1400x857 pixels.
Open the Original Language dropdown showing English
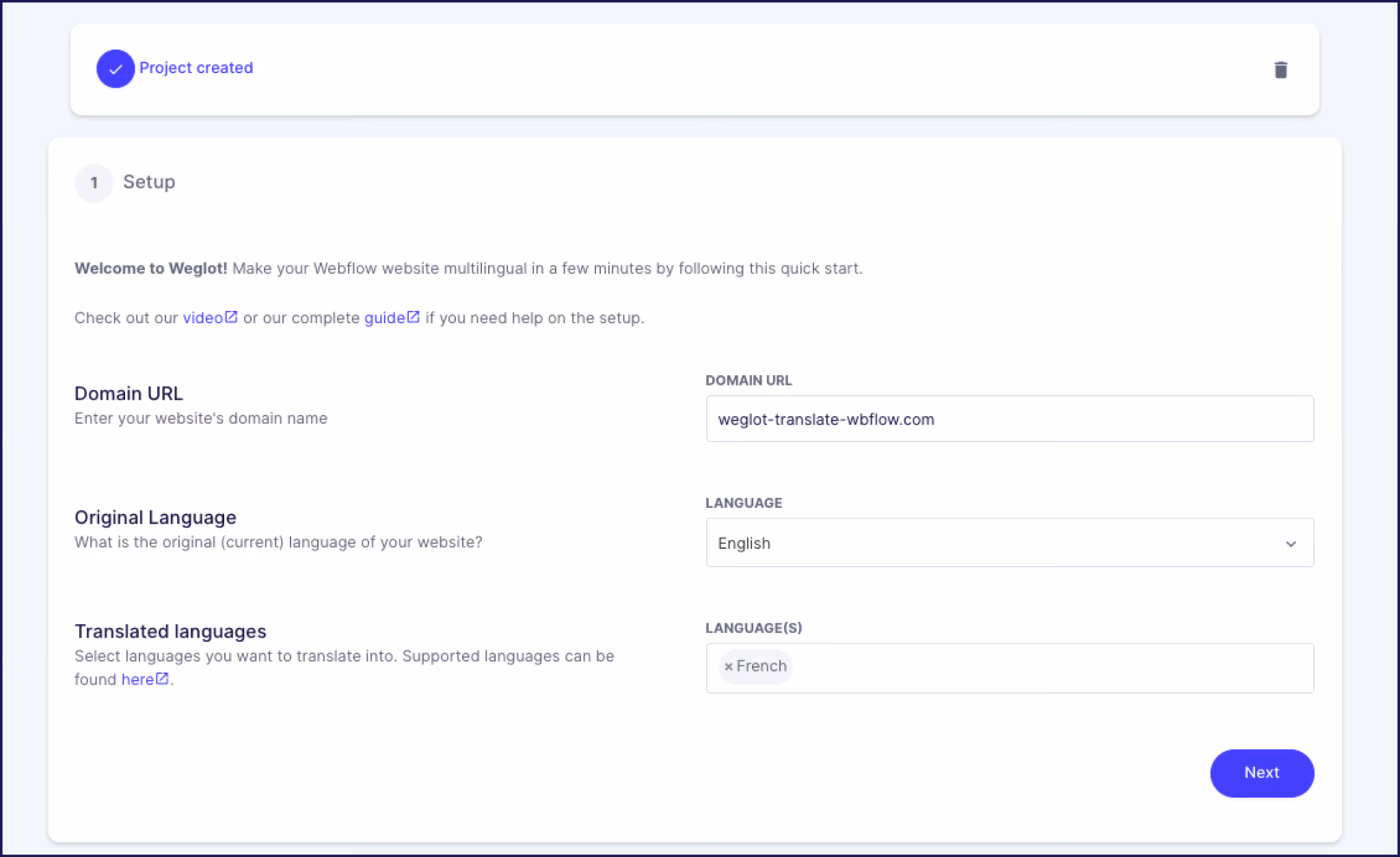coord(1010,543)
